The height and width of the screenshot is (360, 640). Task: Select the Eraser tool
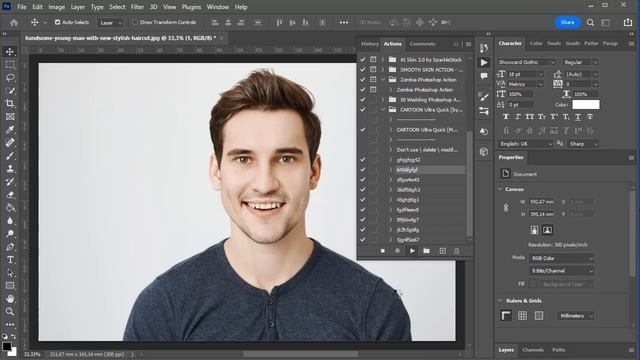coord(10,195)
